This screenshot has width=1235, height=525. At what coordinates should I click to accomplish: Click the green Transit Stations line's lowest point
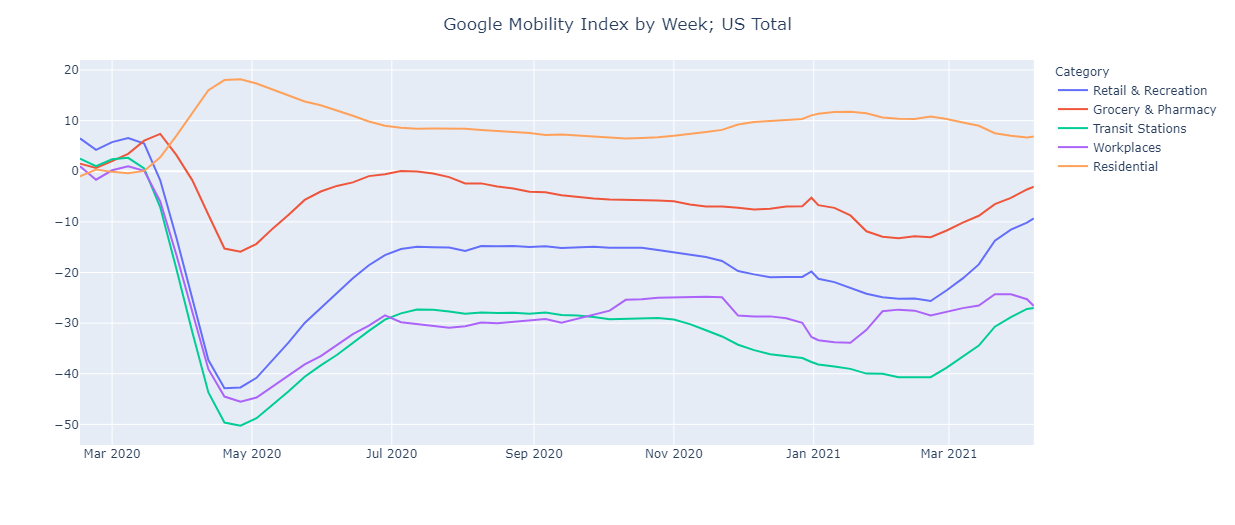240,425
